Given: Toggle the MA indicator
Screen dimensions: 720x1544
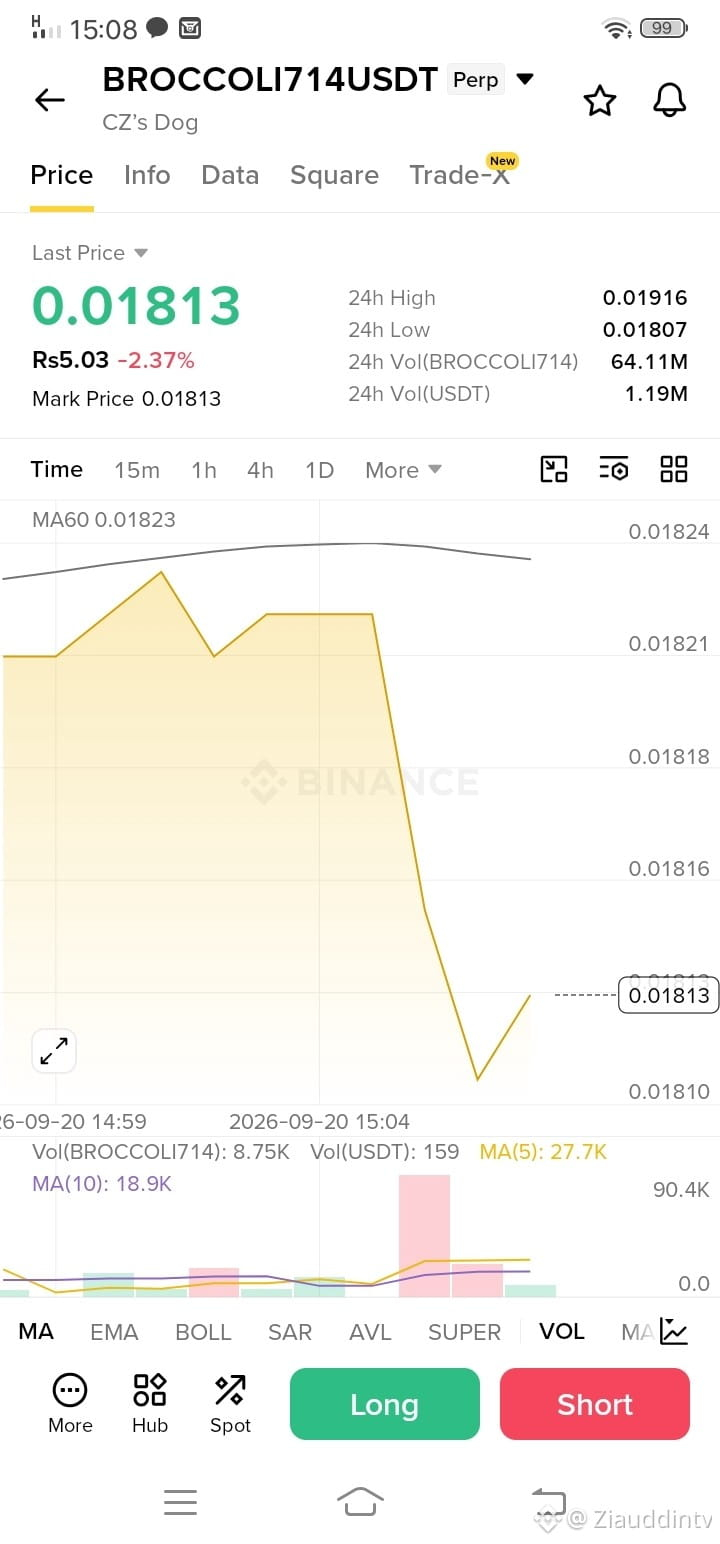Looking at the screenshot, I should pos(36,1332).
